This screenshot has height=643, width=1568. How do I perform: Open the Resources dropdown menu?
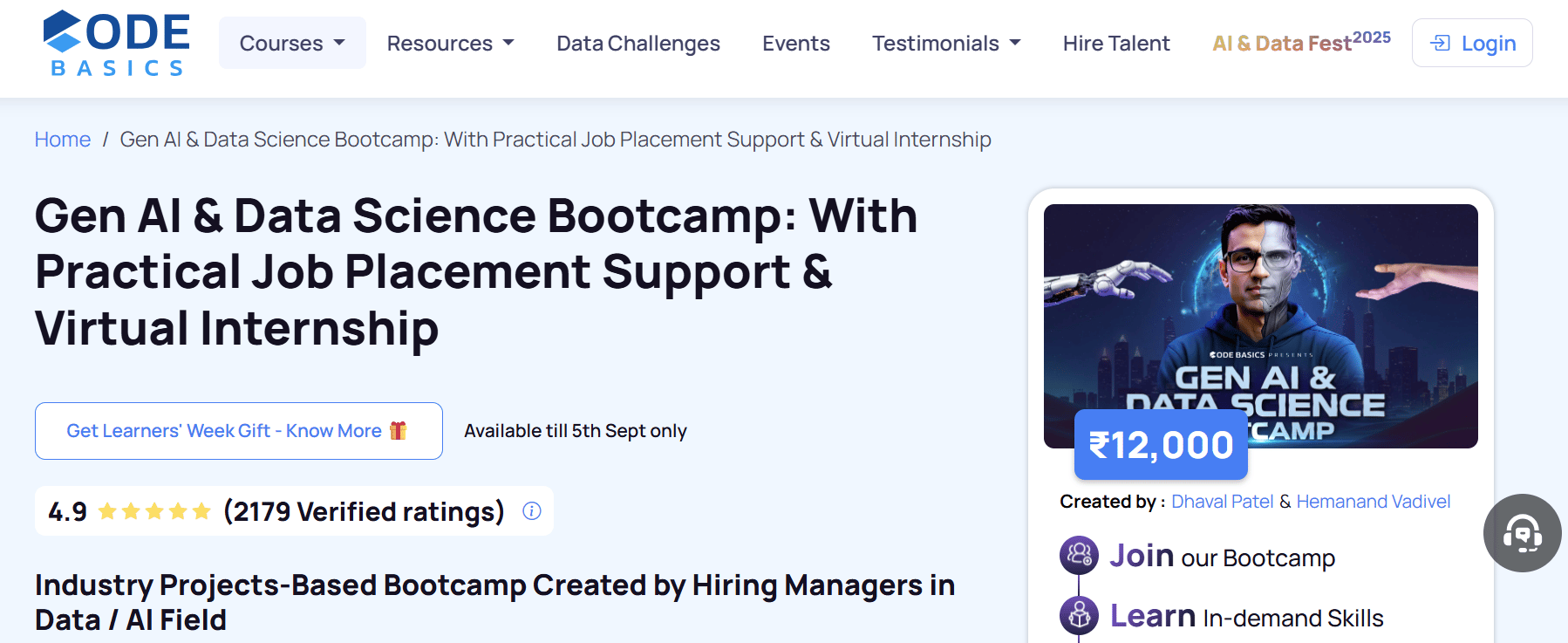pyautogui.click(x=451, y=43)
